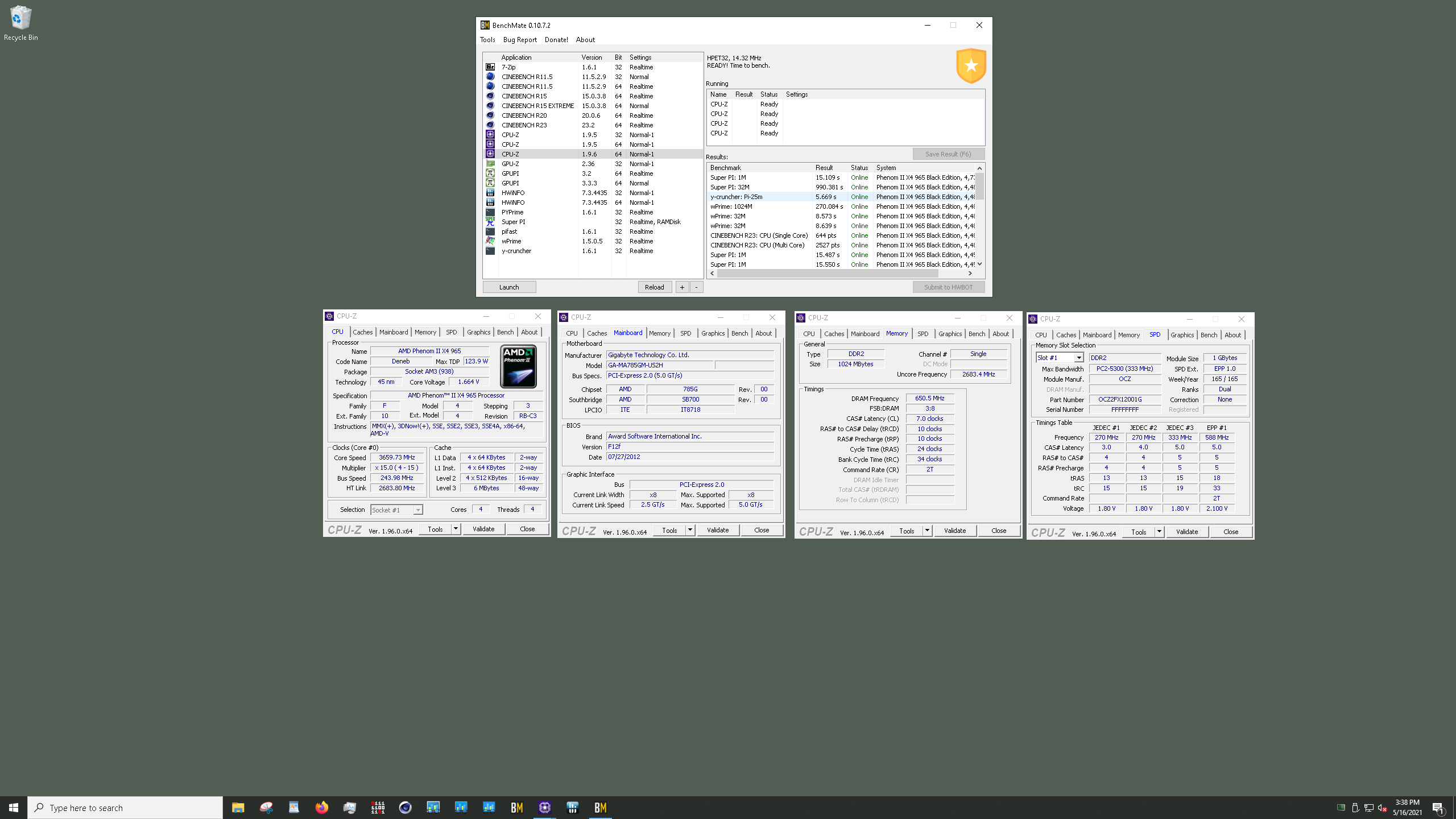Viewport: 1456px width, 819px height.
Task: Click the minus button next to Reload
Action: 696,287
